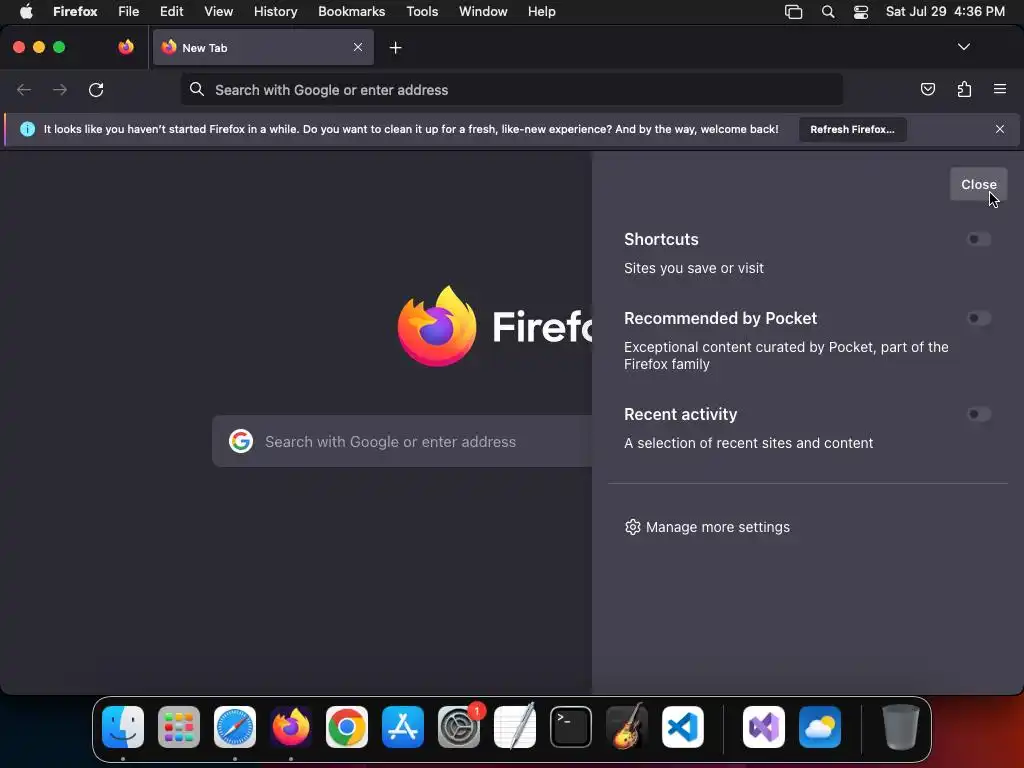Click the date and time in menu bar
1024x768 pixels.
pos(945,12)
